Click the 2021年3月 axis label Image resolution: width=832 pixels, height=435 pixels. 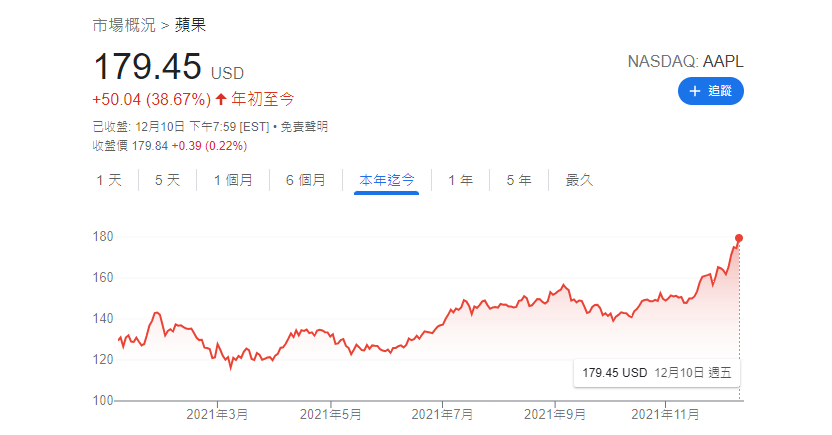pyautogui.click(x=217, y=414)
